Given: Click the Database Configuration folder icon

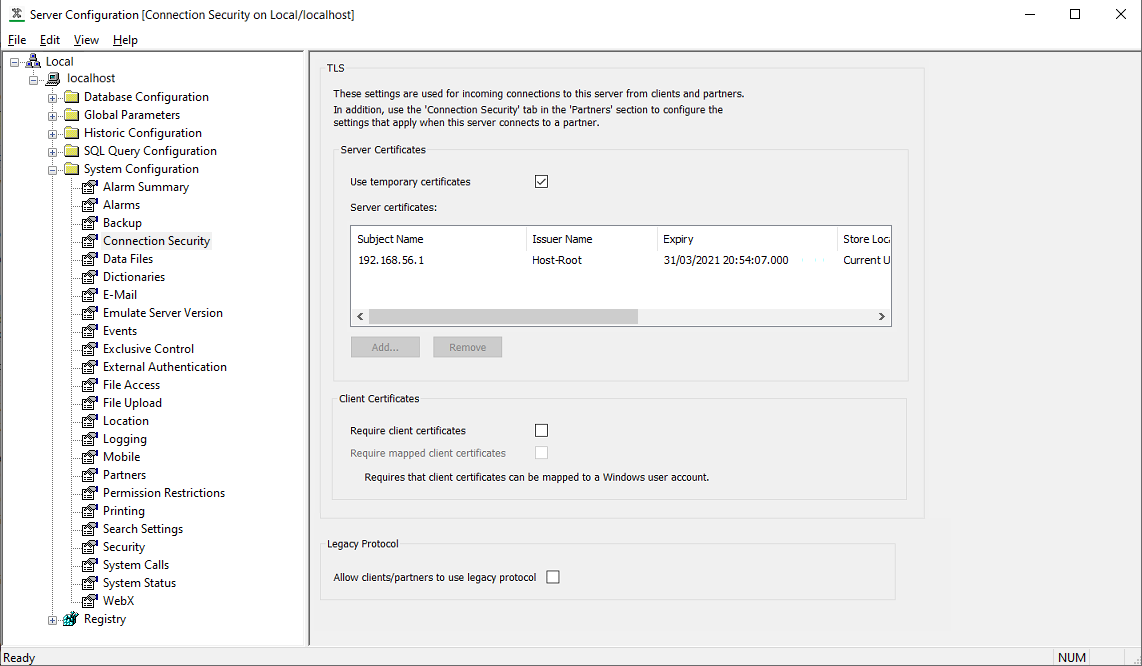Looking at the screenshot, I should click(x=71, y=97).
